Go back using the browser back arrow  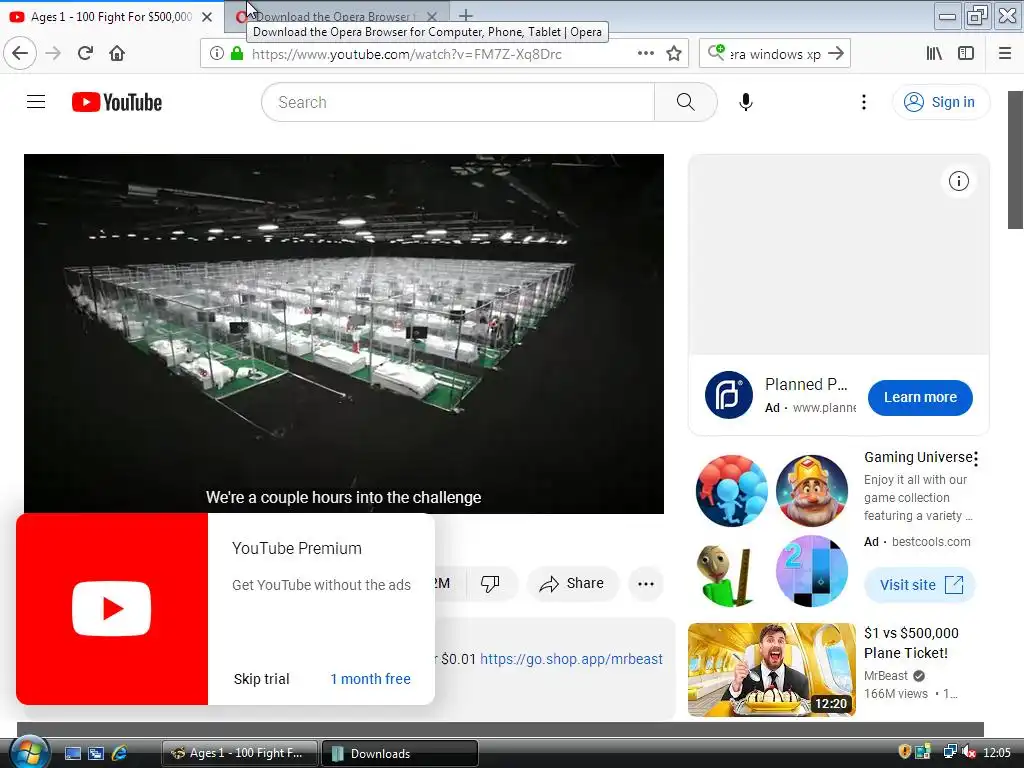point(20,54)
